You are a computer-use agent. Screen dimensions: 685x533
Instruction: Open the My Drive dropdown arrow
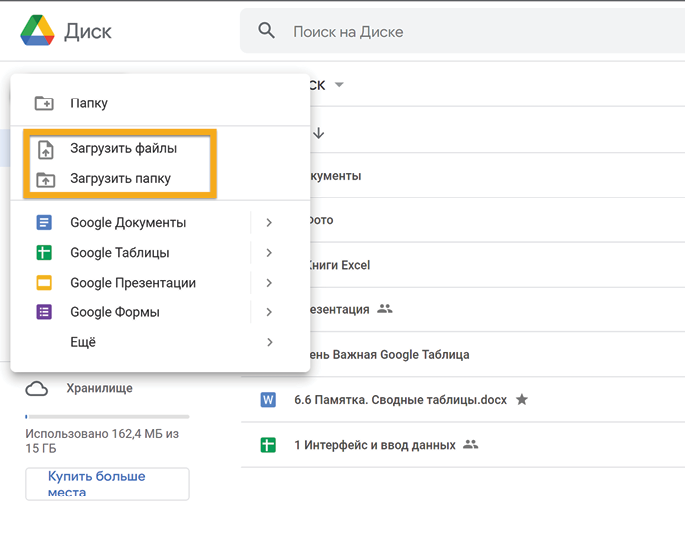tap(339, 86)
